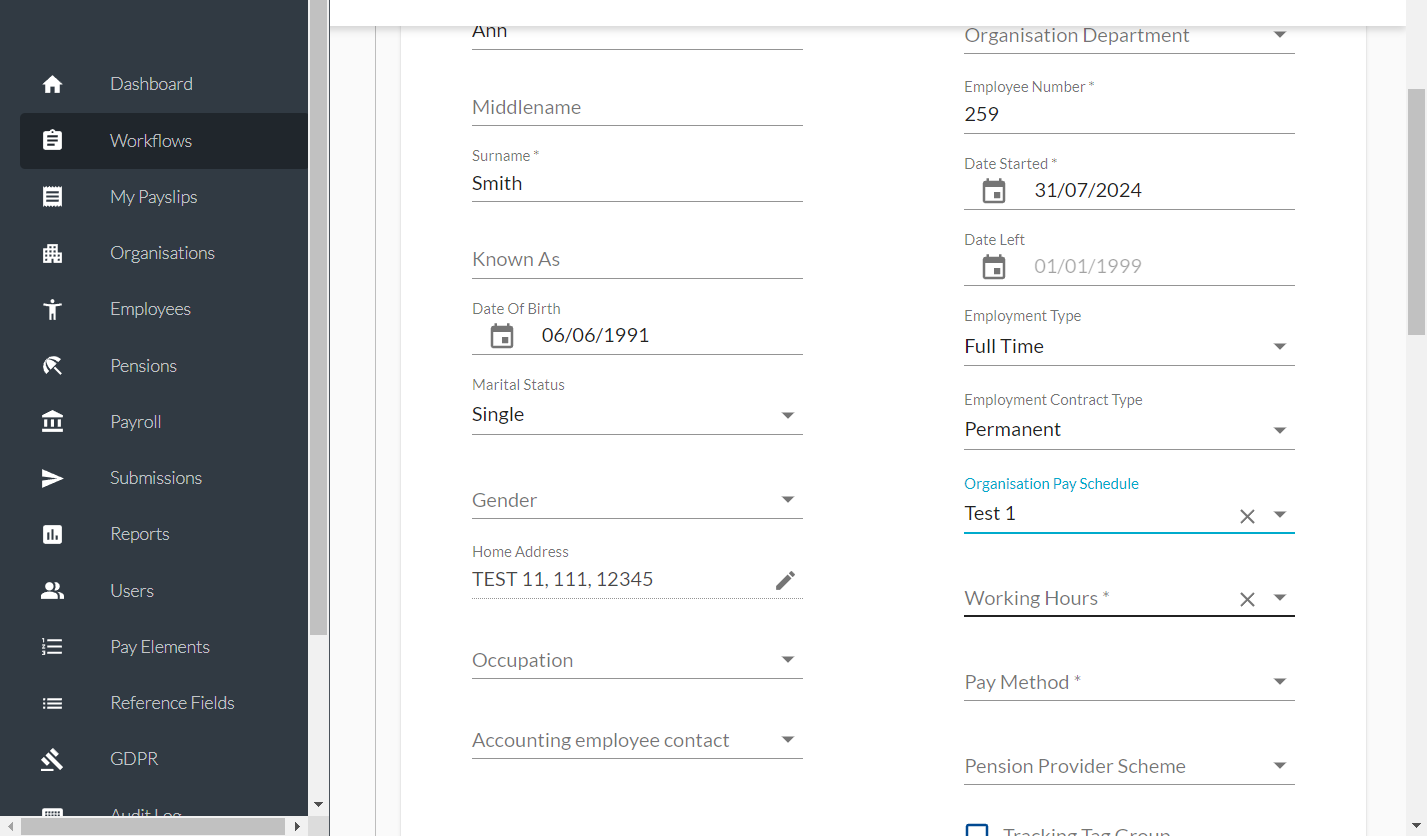This screenshot has width=1427, height=836.
Task: Expand the Gender dropdown
Action: point(788,500)
